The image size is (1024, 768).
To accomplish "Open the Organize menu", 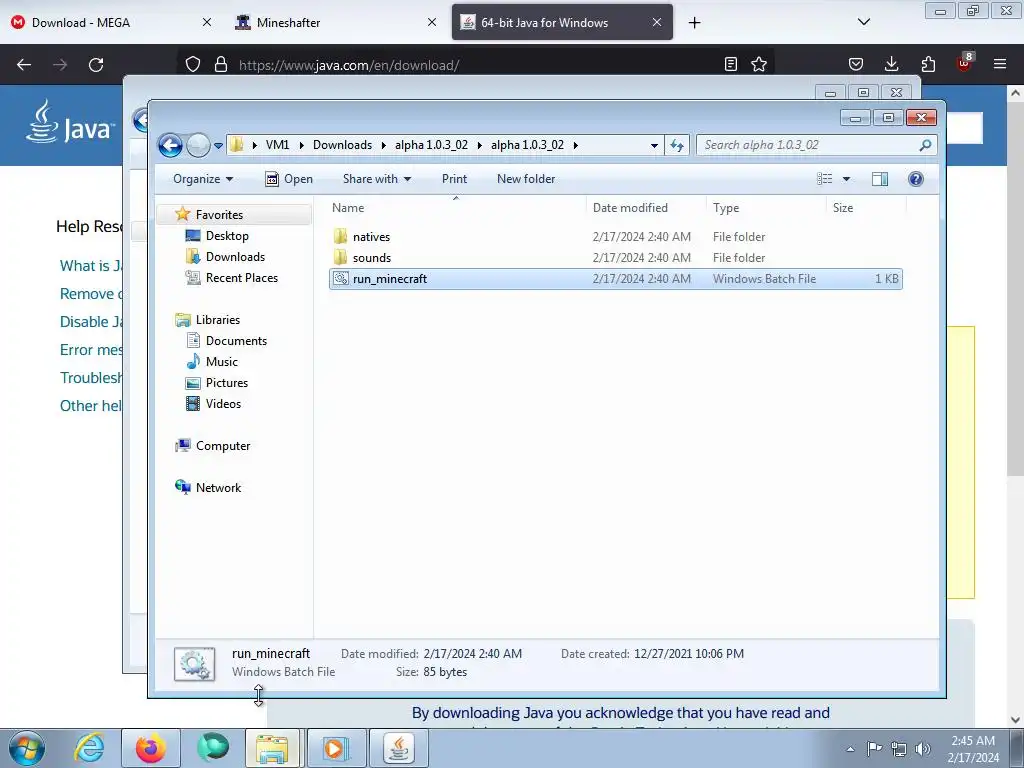I will tap(202, 179).
